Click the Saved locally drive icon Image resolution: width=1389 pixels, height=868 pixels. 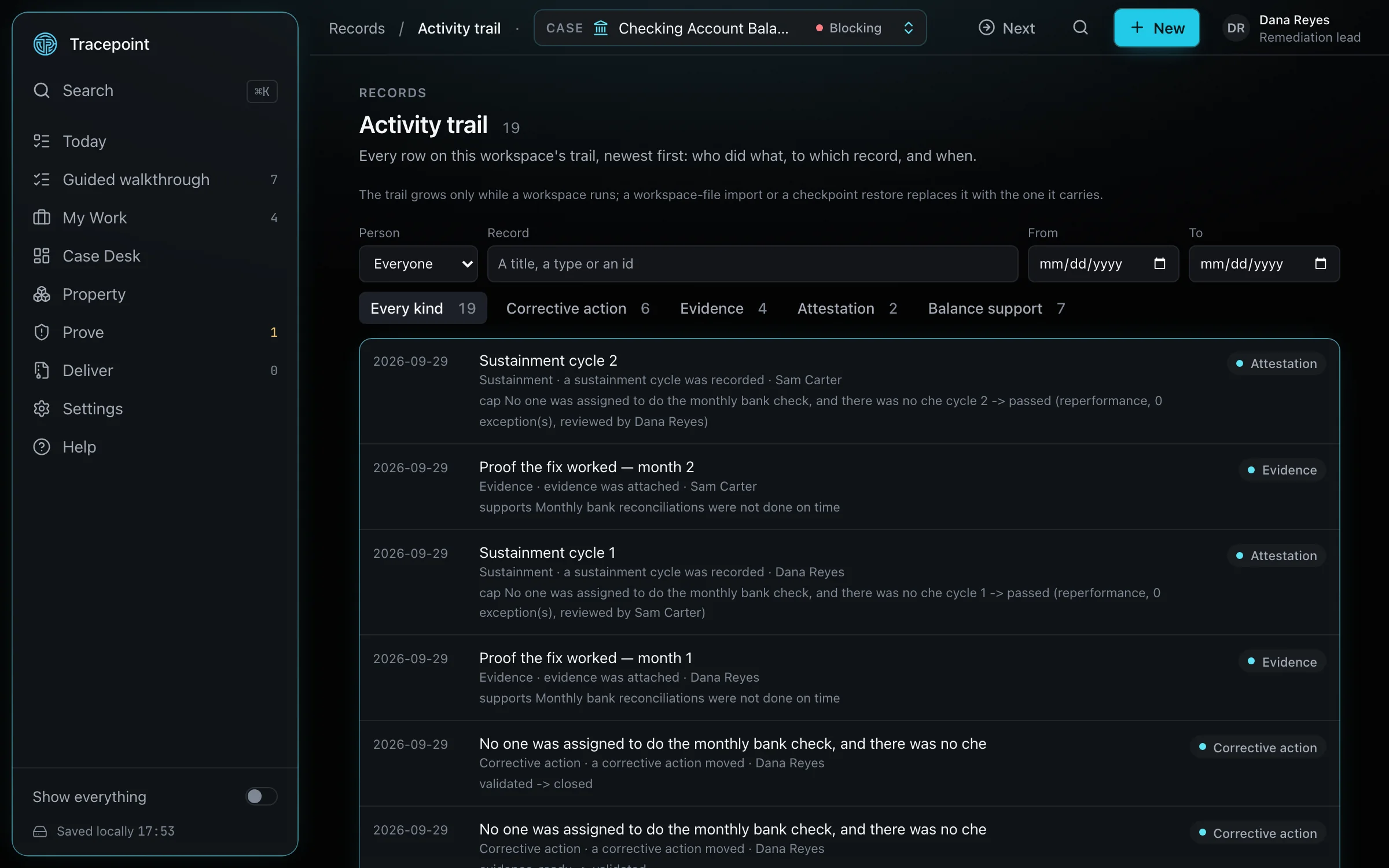(40, 832)
